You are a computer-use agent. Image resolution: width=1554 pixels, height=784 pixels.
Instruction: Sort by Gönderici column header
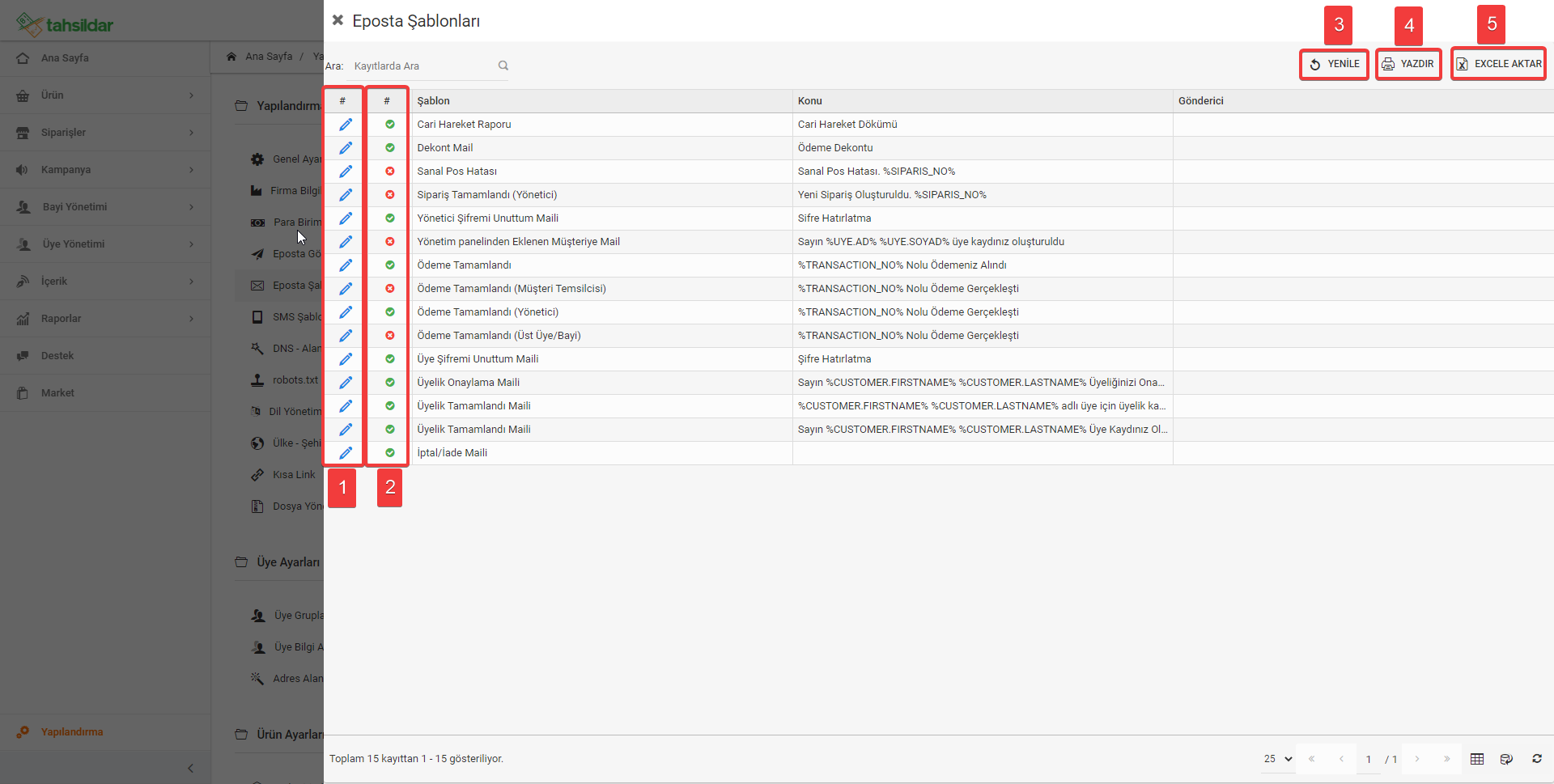[1363, 101]
